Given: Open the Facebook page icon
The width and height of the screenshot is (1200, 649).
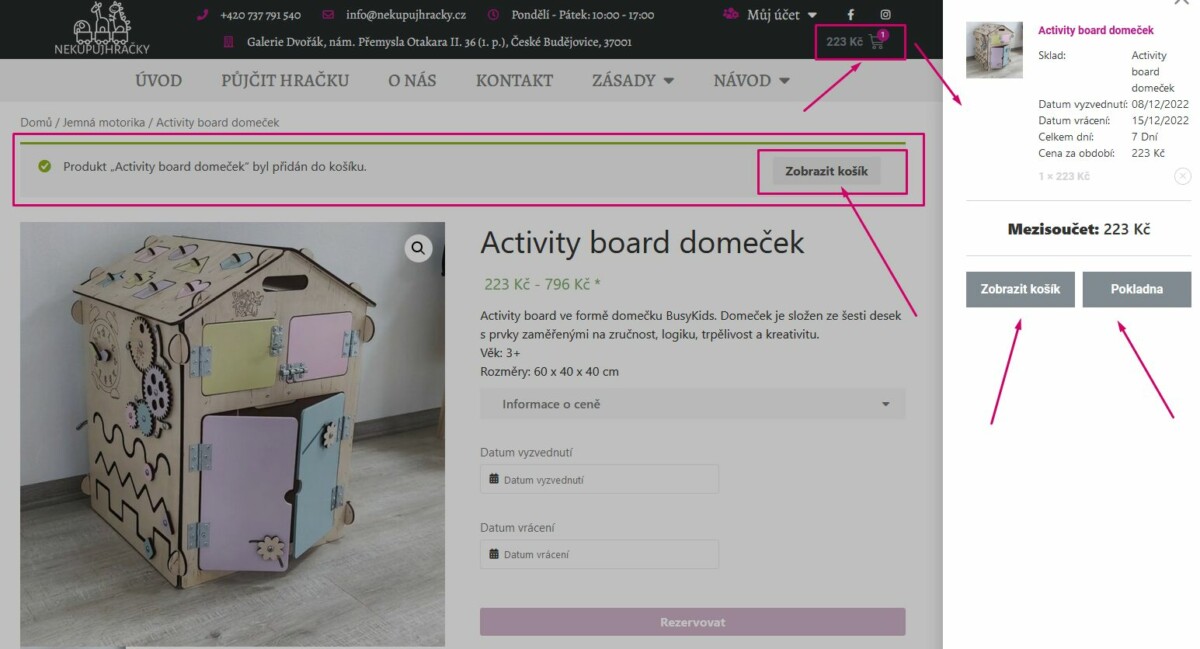Looking at the screenshot, I should click(x=851, y=15).
